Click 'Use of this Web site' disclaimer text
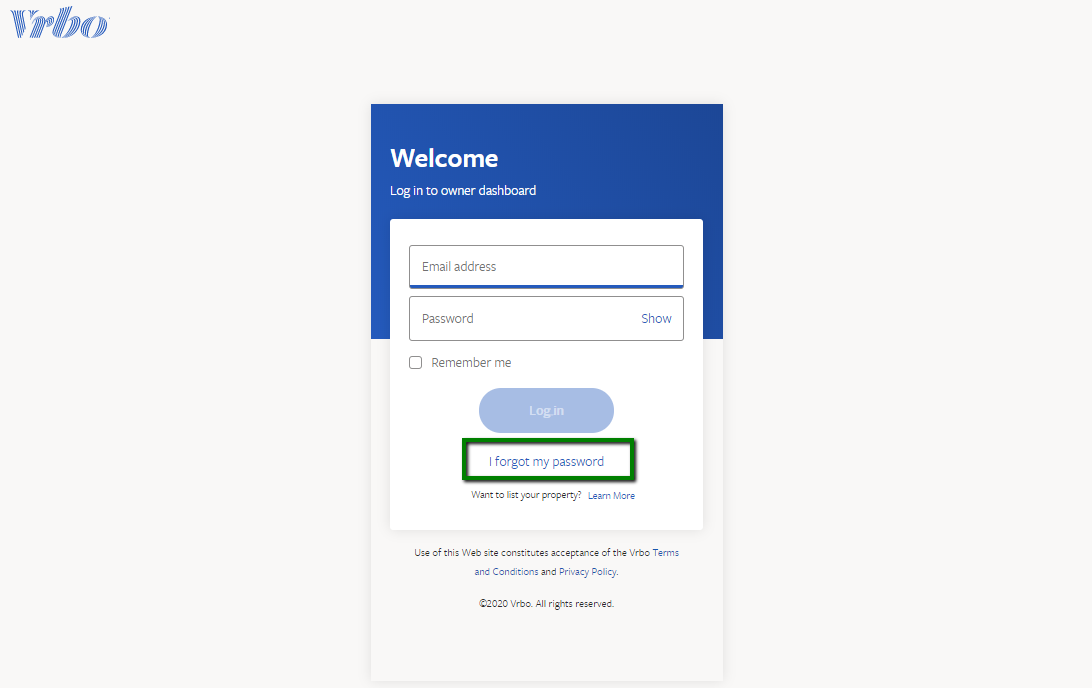This screenshot has height=688, width=1092. click(456, 552)
